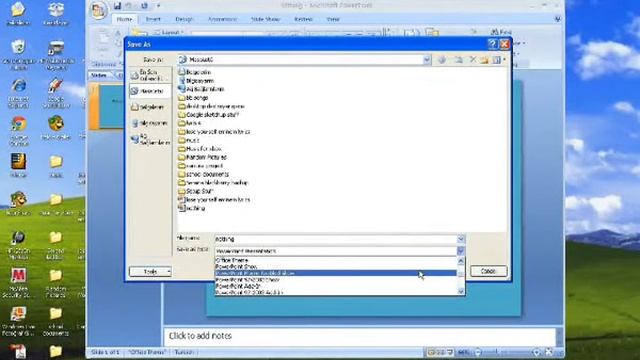The image size is (640, 360).
Task: Click the Undo icon in Quick Access Toolbar
Action: click(129, 6)
